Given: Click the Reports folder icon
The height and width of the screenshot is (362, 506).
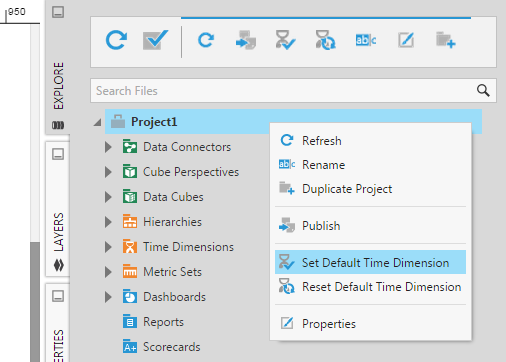Looking at the screenshot, I should [x=130, y=321].
